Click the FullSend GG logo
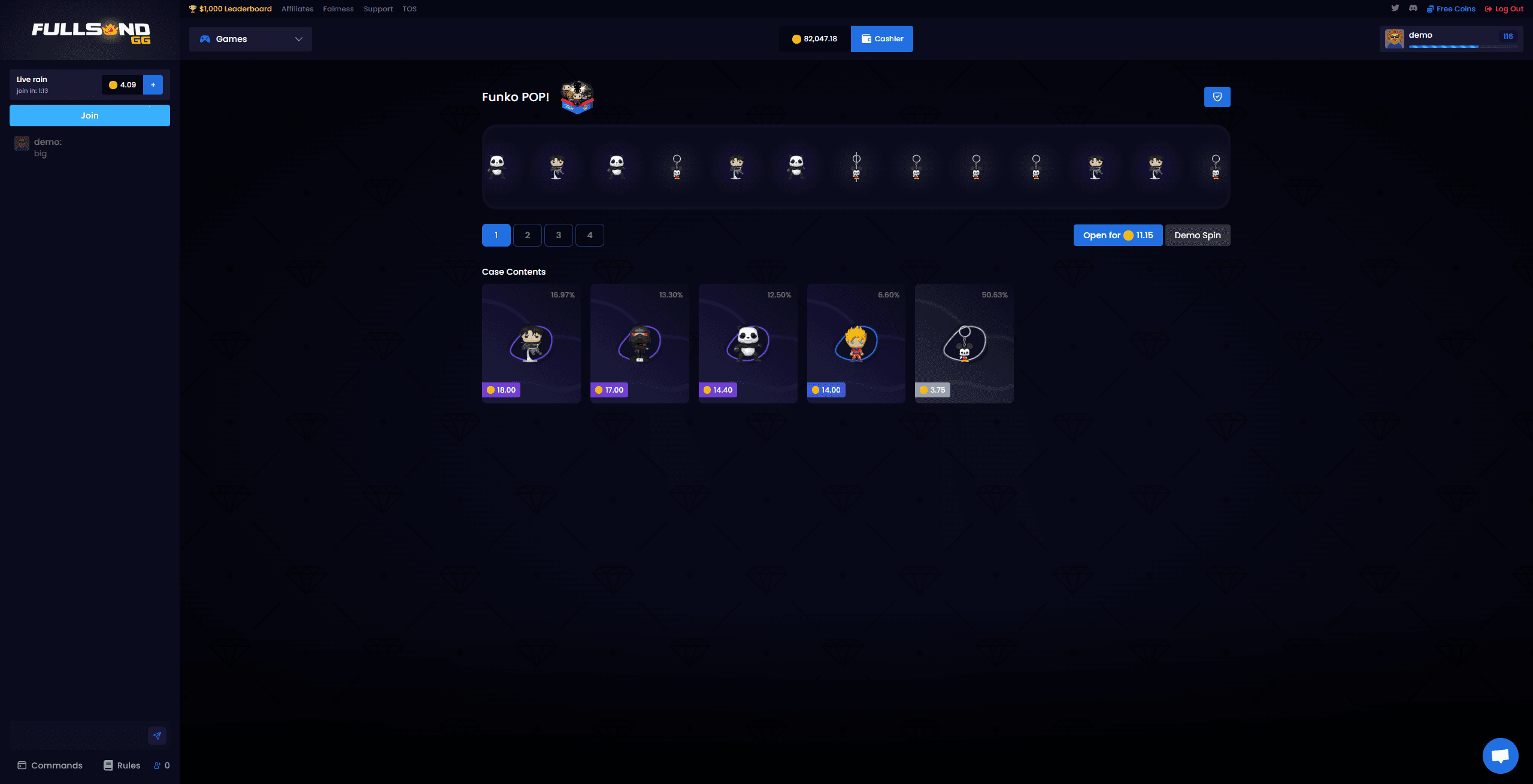Image resolution: width=1533 pixels, height=784 pixels. (90, 32)
